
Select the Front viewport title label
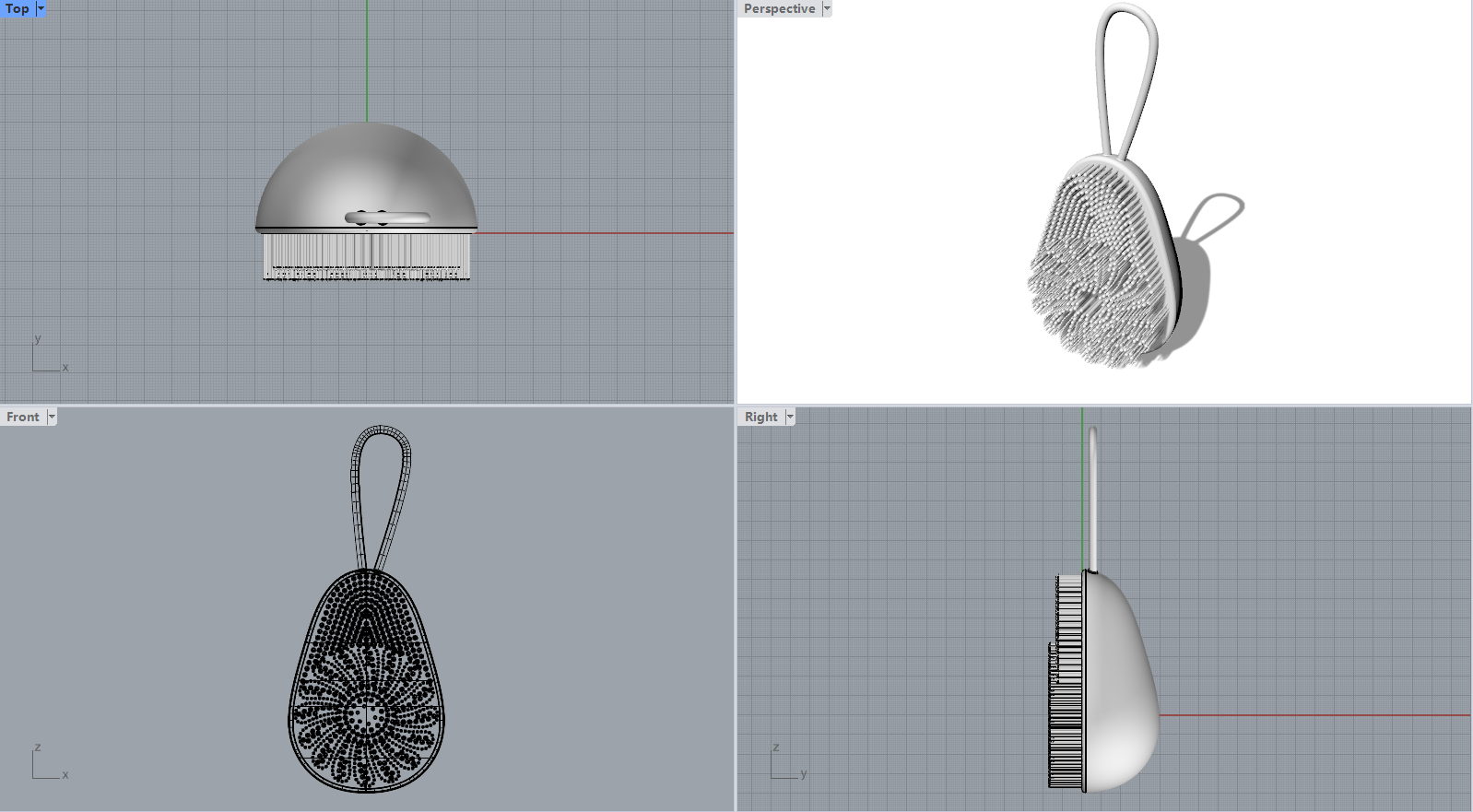(23, 417)
